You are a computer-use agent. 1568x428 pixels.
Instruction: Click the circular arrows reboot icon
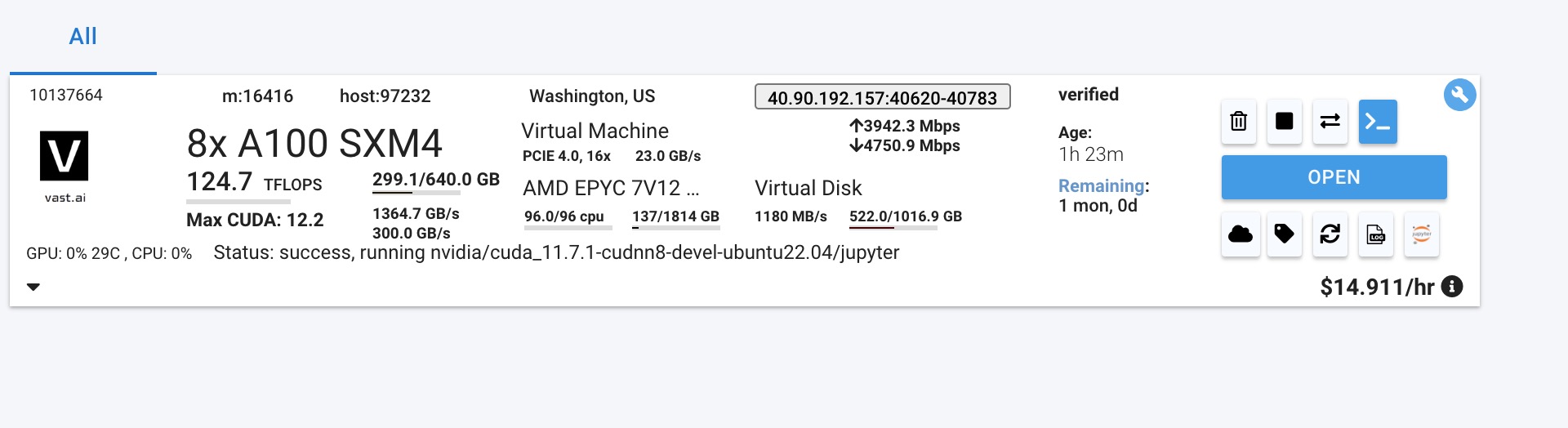[1330, 235]
